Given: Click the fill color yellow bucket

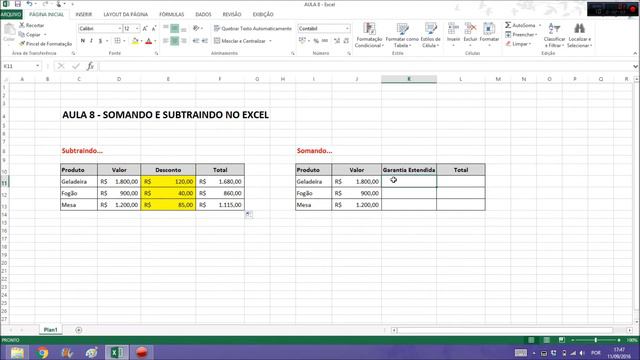Looking at the screenshot, I should coord(135,41).
